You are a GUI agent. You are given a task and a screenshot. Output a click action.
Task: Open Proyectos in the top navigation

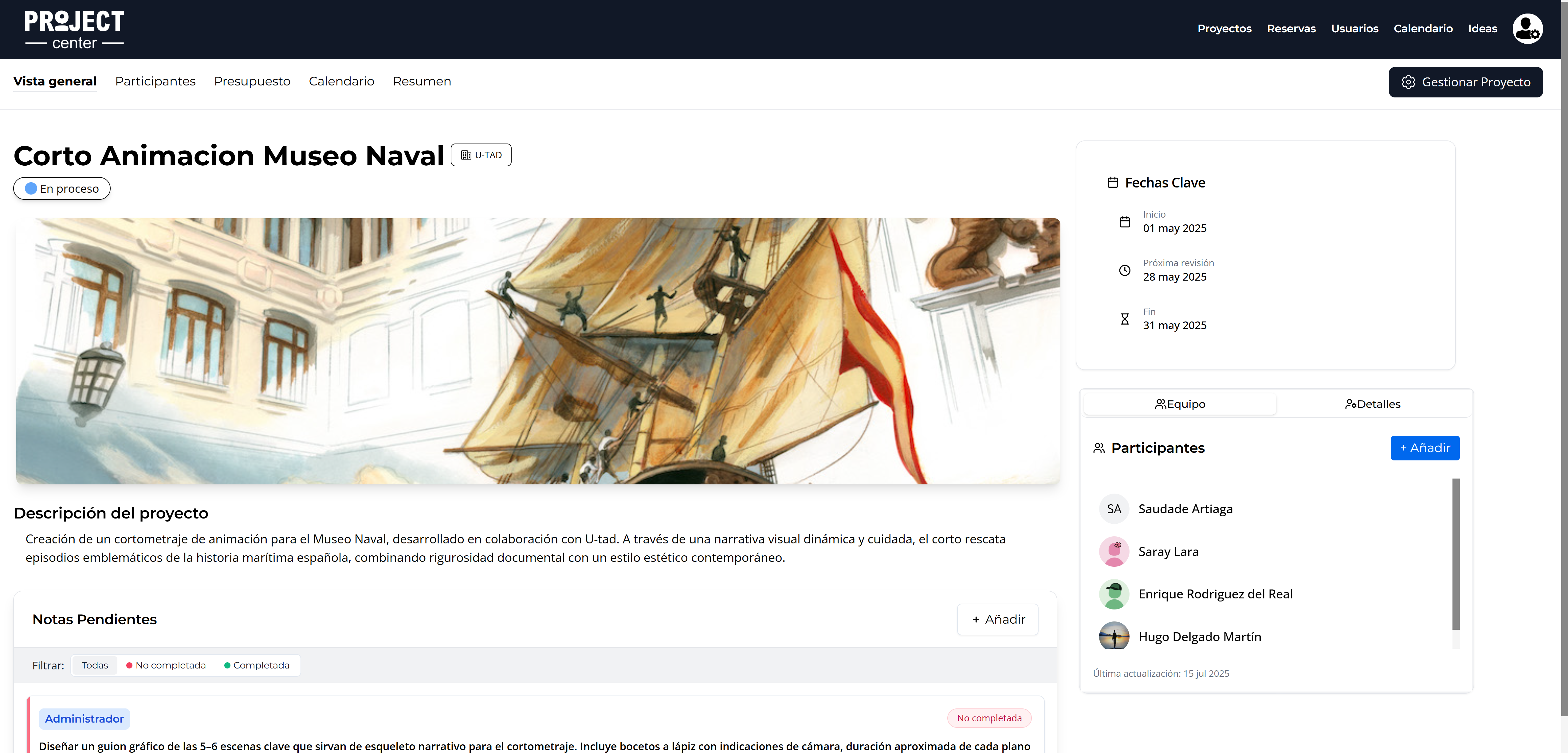pos(1224,29)
